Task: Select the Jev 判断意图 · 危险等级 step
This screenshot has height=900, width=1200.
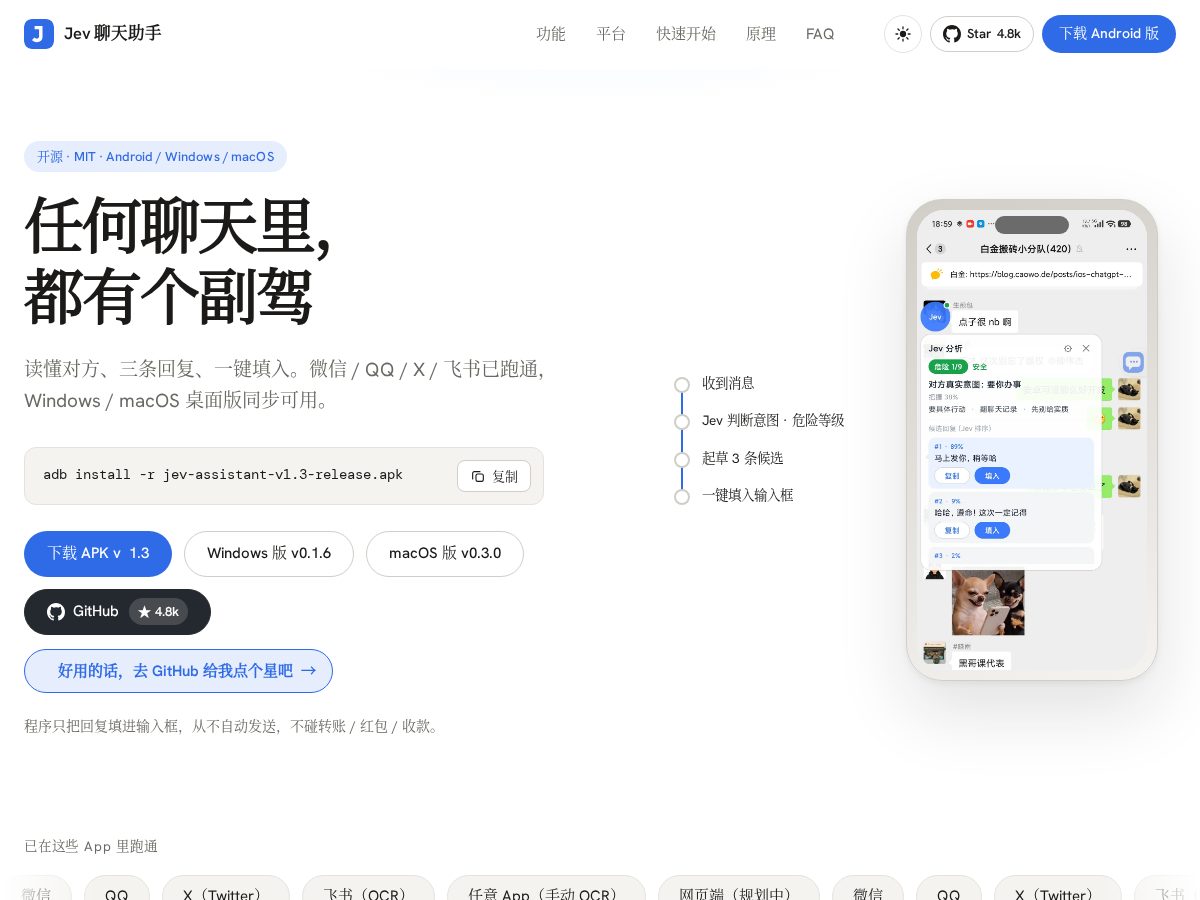Action: tap(773, 421)
